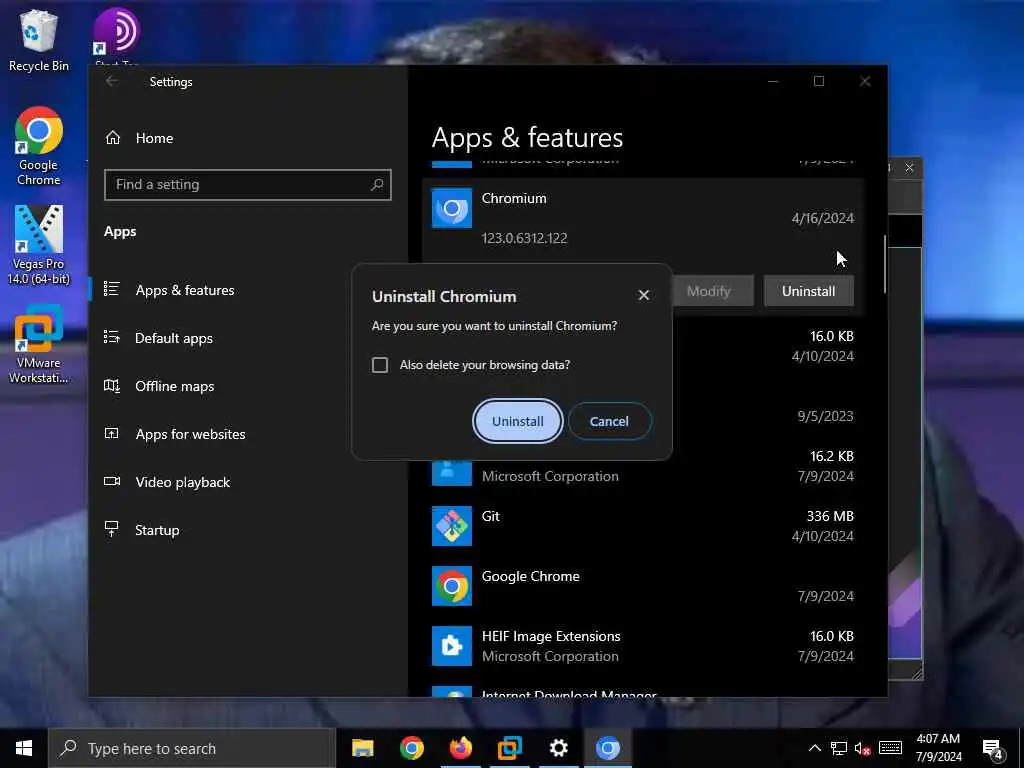The height and width of the screenshot is (768, 1024).
Task: Click the apps list vertical scrollbar
Action: click(x=885, y=264)
